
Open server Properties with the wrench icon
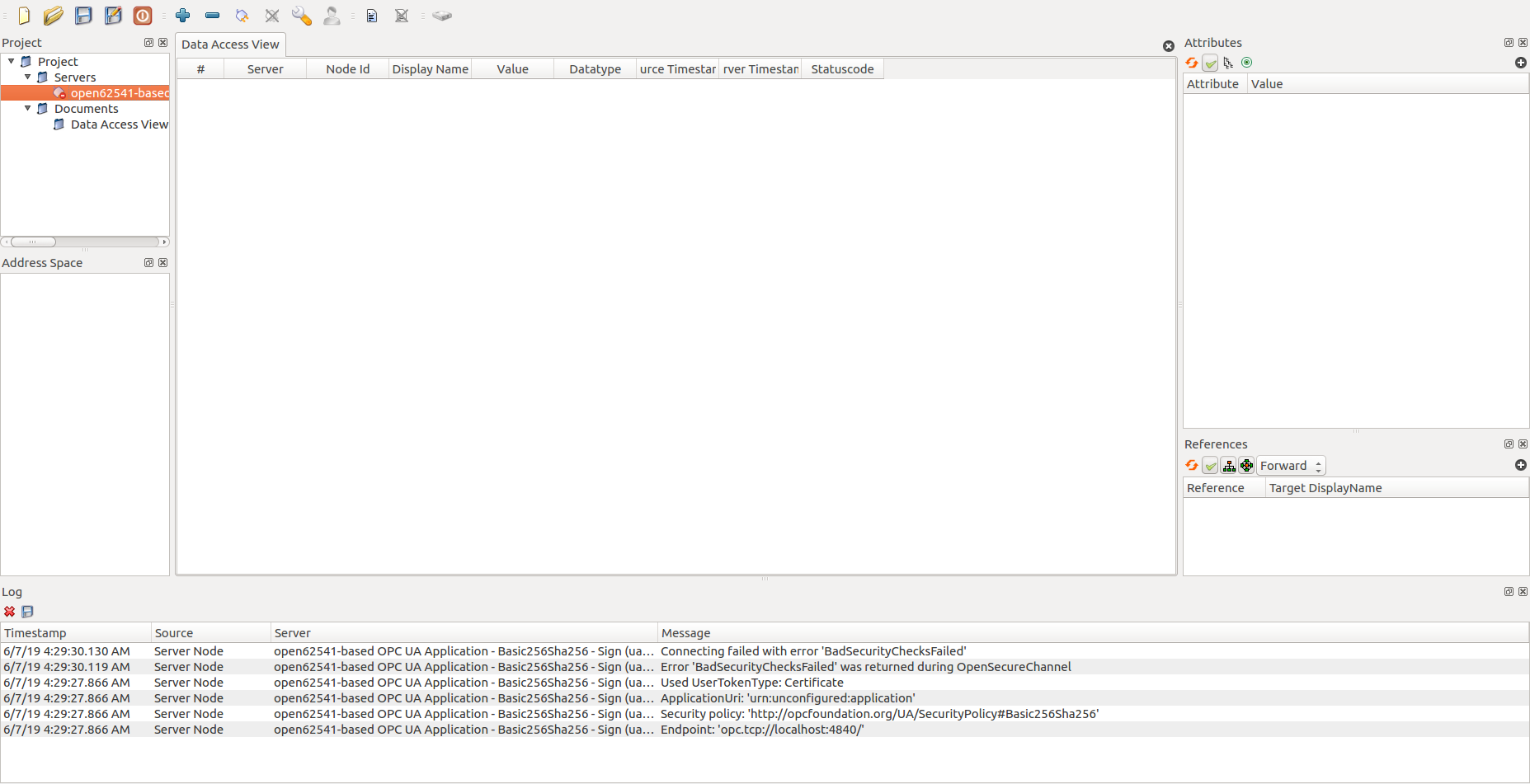tap(301, 16)
